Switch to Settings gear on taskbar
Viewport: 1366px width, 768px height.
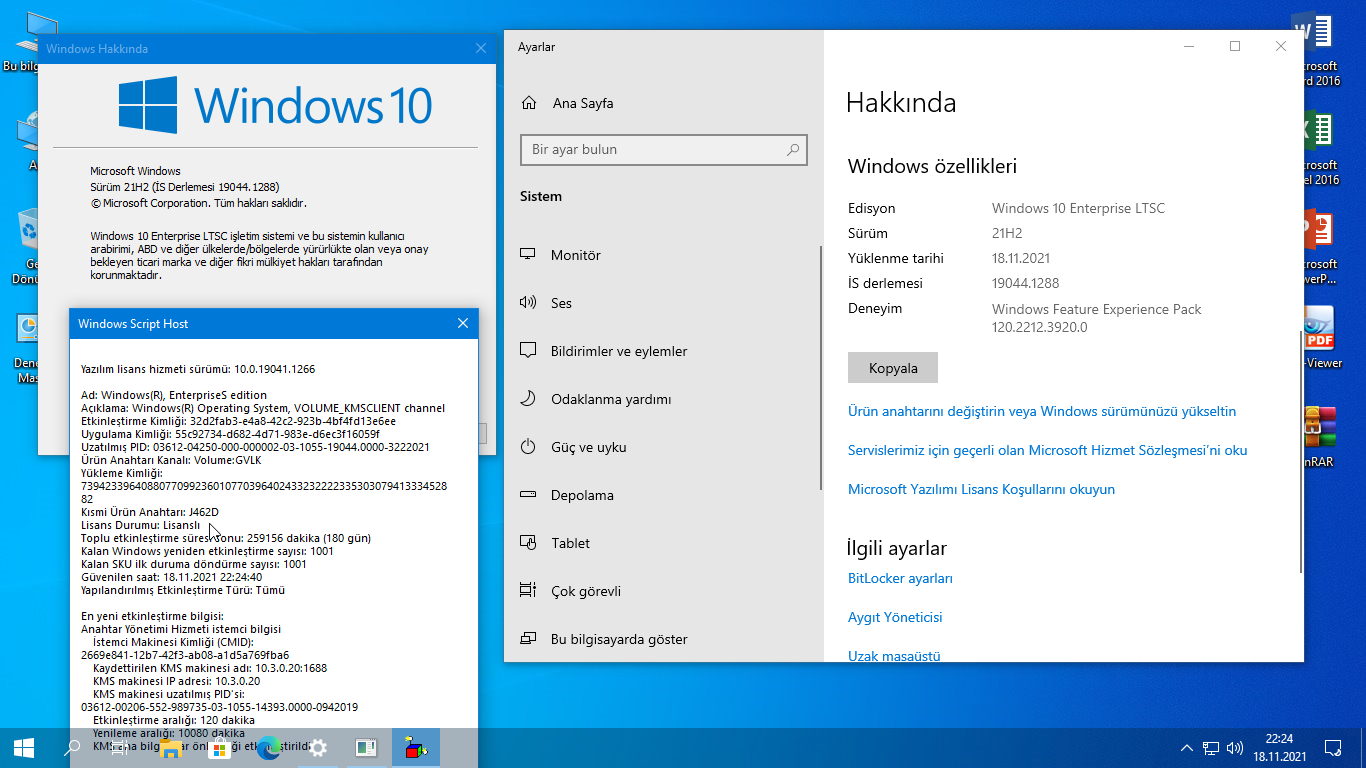[x=318, y=747]
